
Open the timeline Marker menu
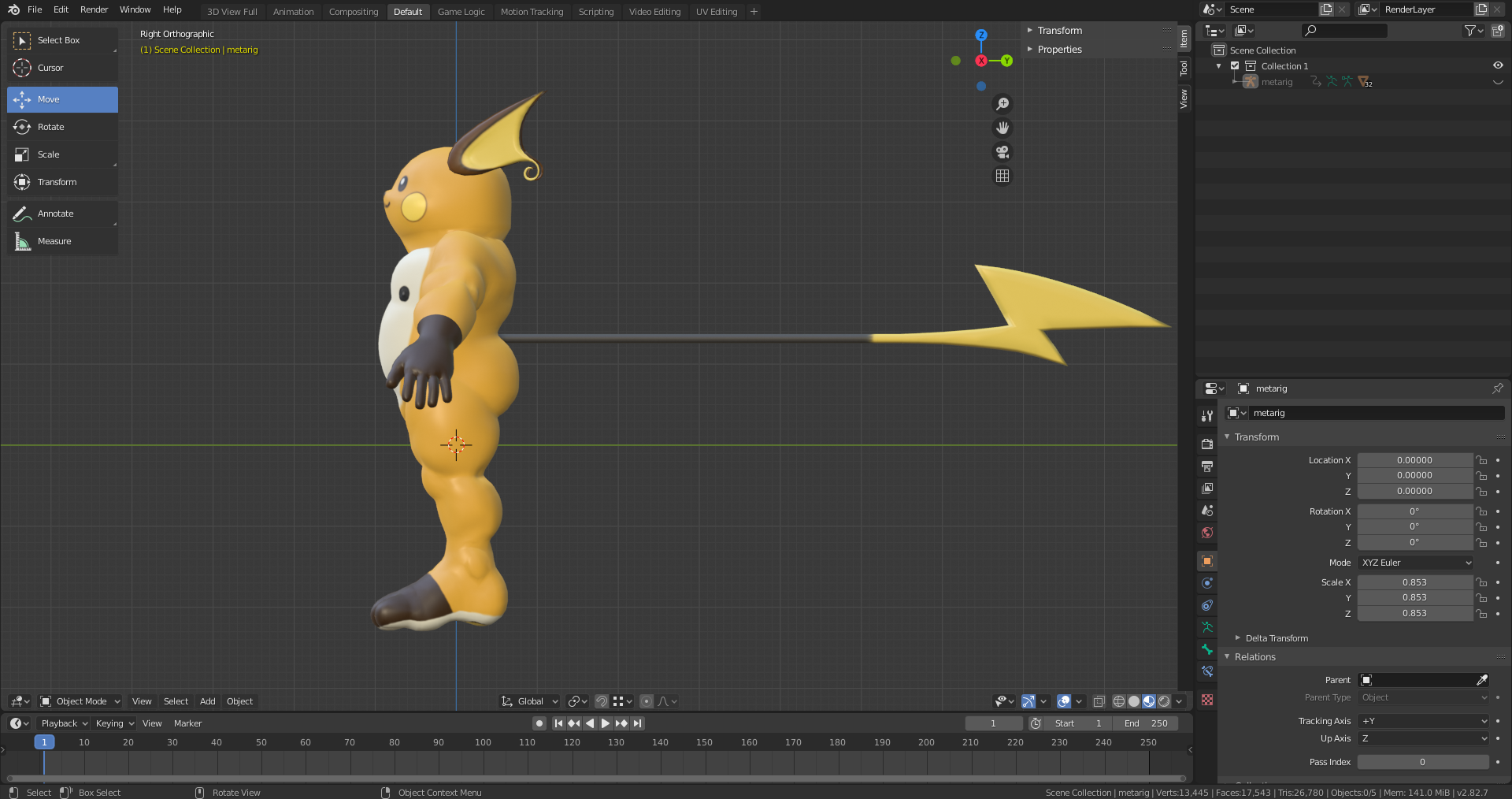point(187,723)
